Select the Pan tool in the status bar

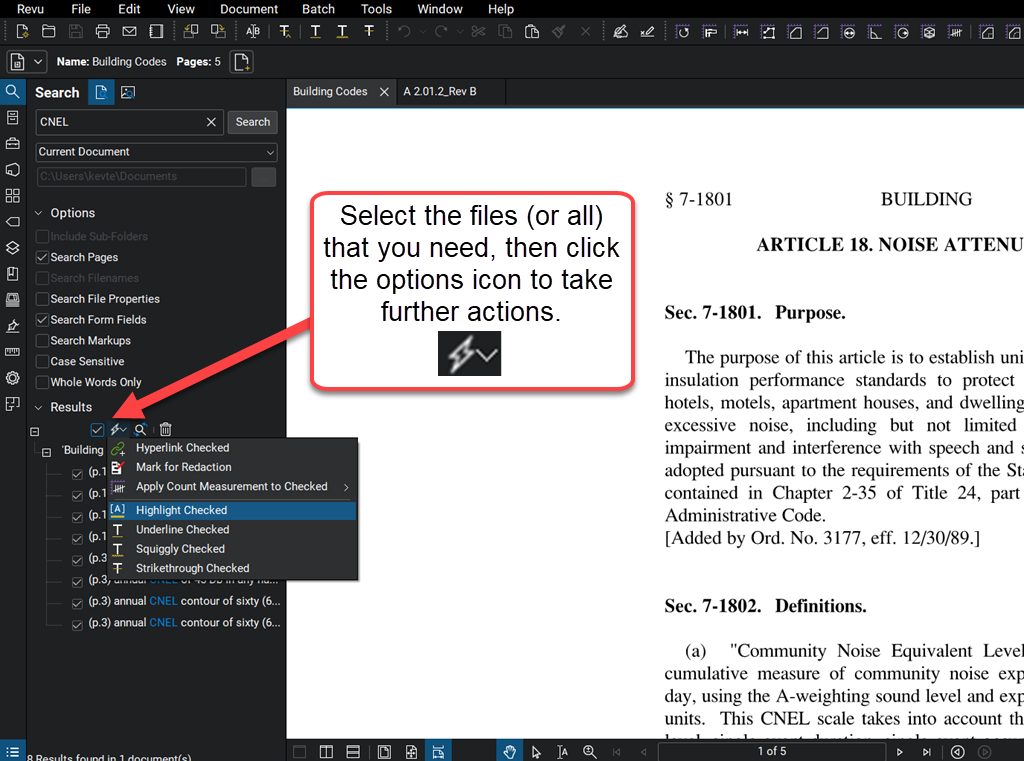(x=510, y=750)
